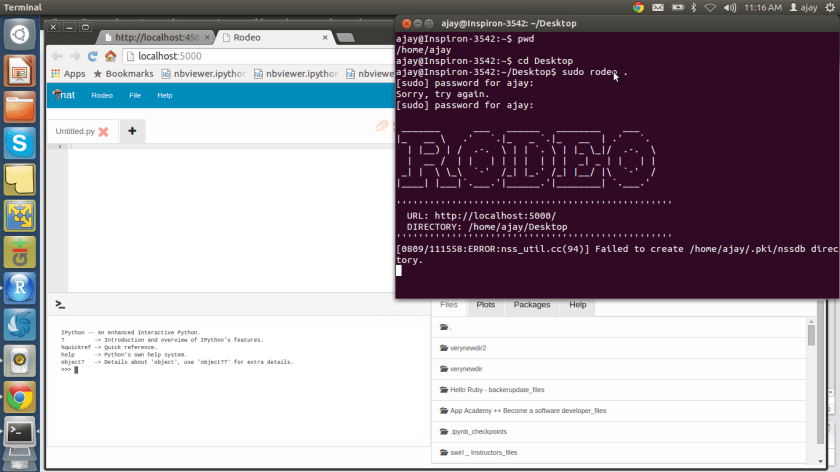
Task: Switch to the Help panel tab
Action: point(578,305)
